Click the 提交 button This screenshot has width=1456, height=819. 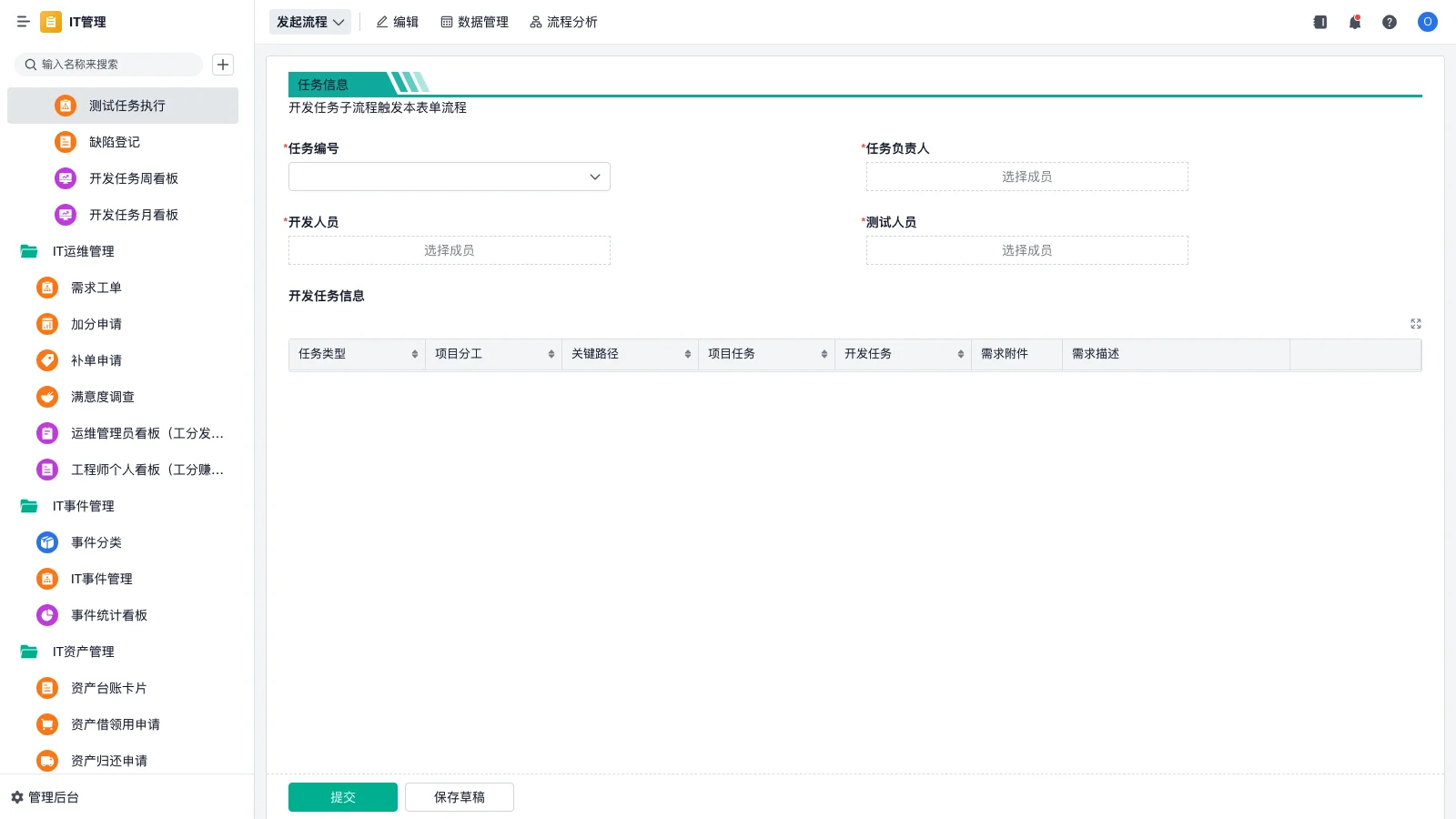pos(342,796)
